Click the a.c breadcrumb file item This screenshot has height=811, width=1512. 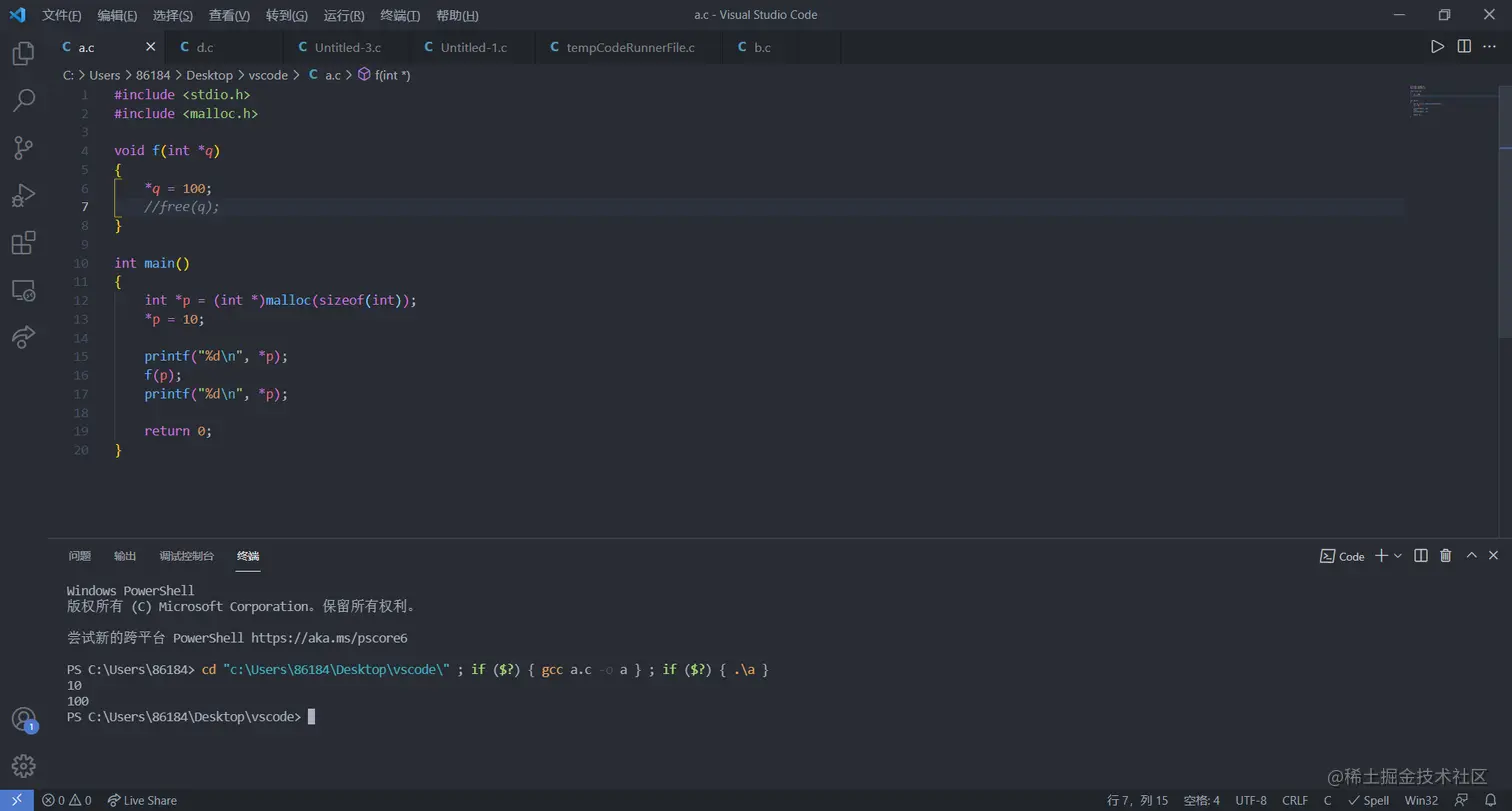pyautogui.click(x=324, y=75)
